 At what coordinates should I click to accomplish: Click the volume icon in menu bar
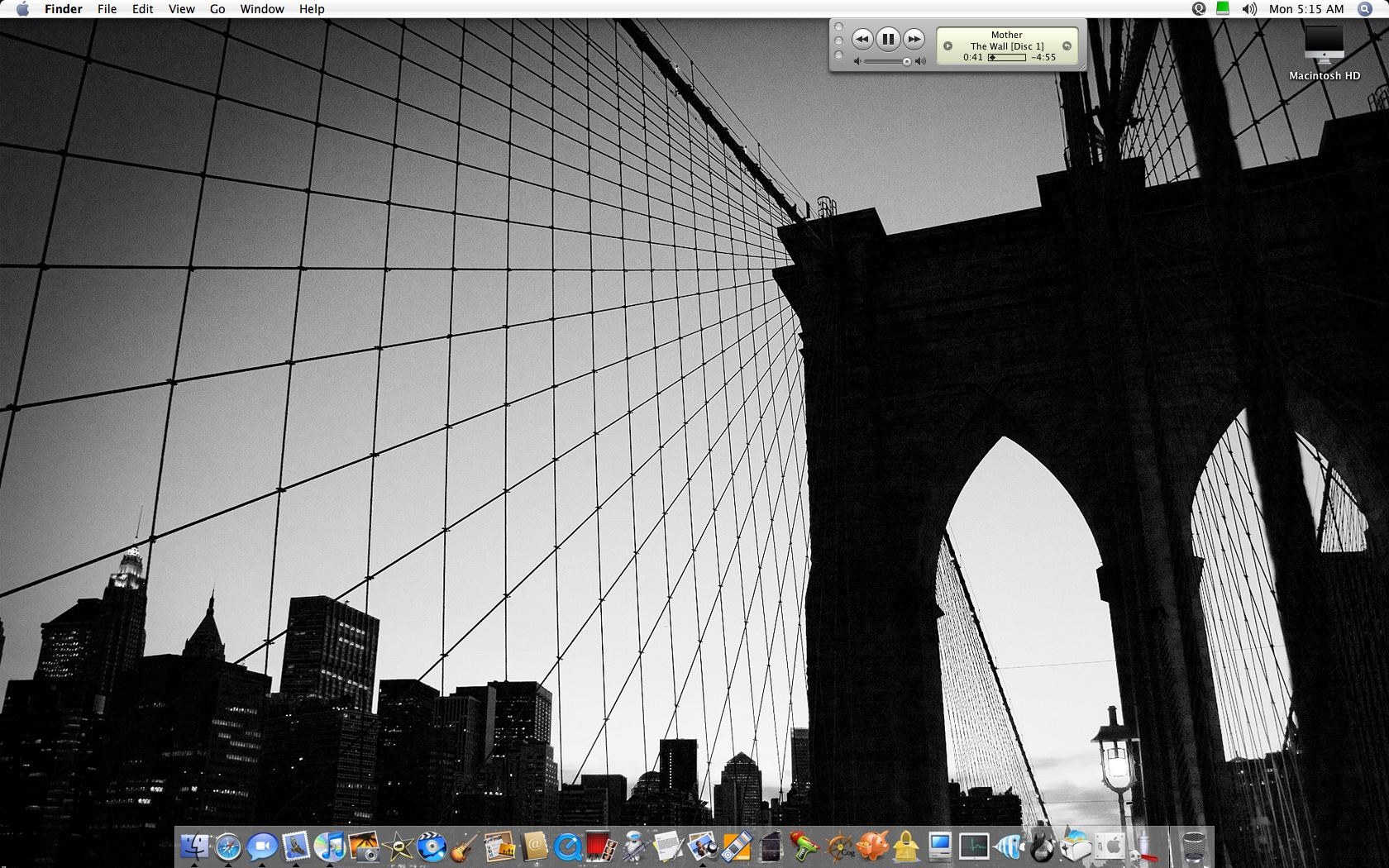coord(1249,9)
